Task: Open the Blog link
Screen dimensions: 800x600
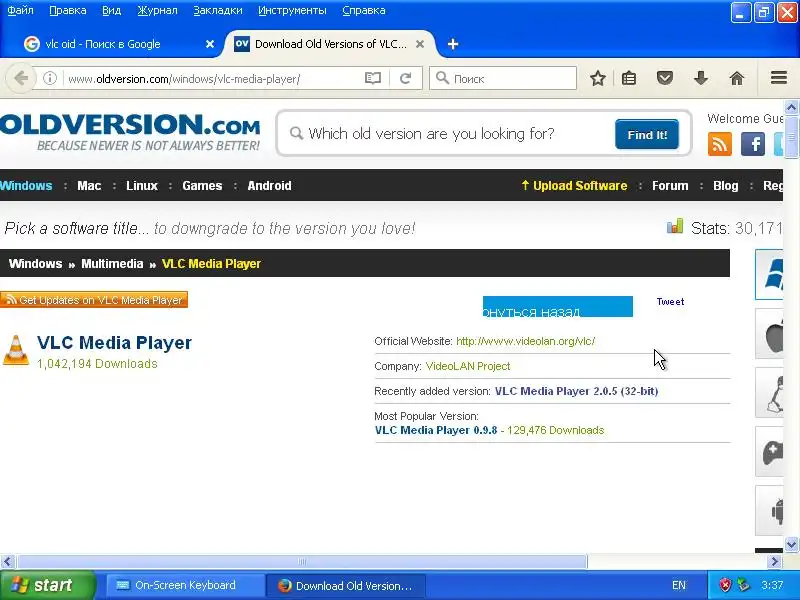Action: point(726,186)
